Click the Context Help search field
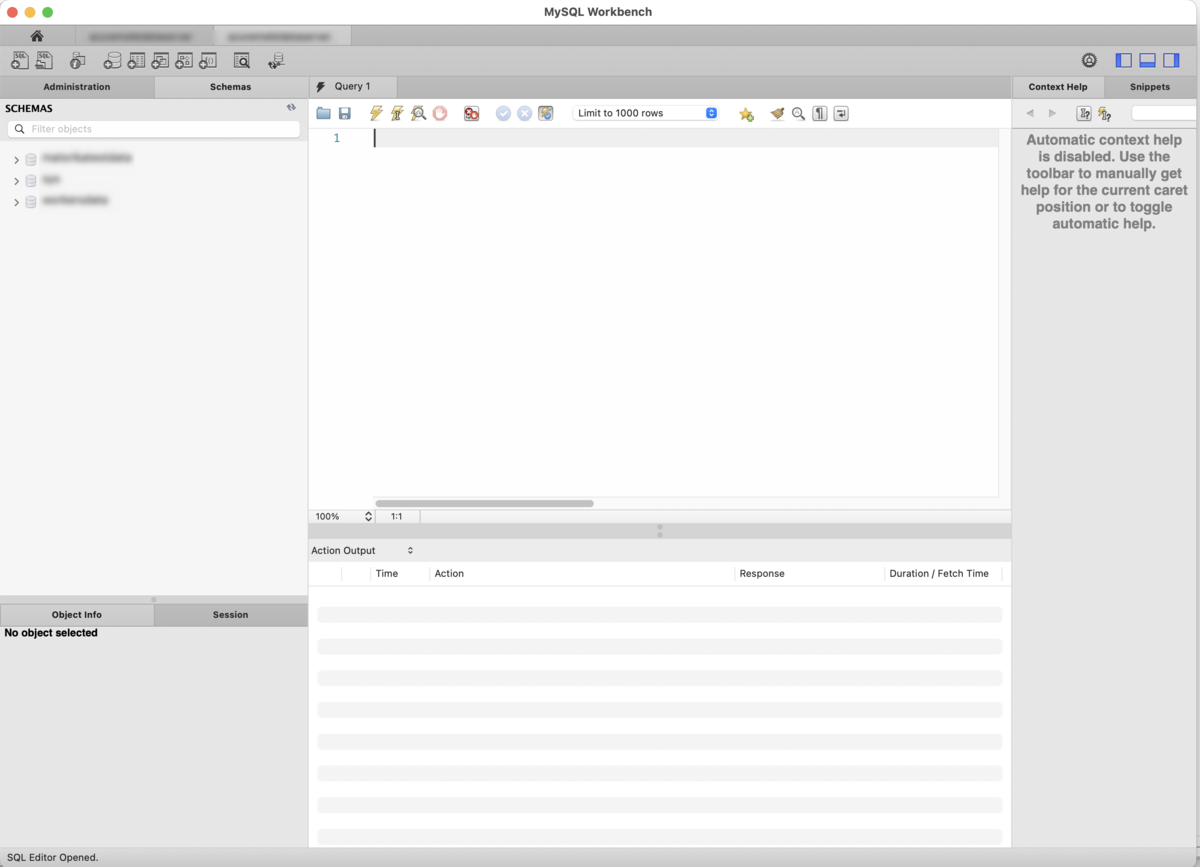1200x867 pixels. point(1164,113)
